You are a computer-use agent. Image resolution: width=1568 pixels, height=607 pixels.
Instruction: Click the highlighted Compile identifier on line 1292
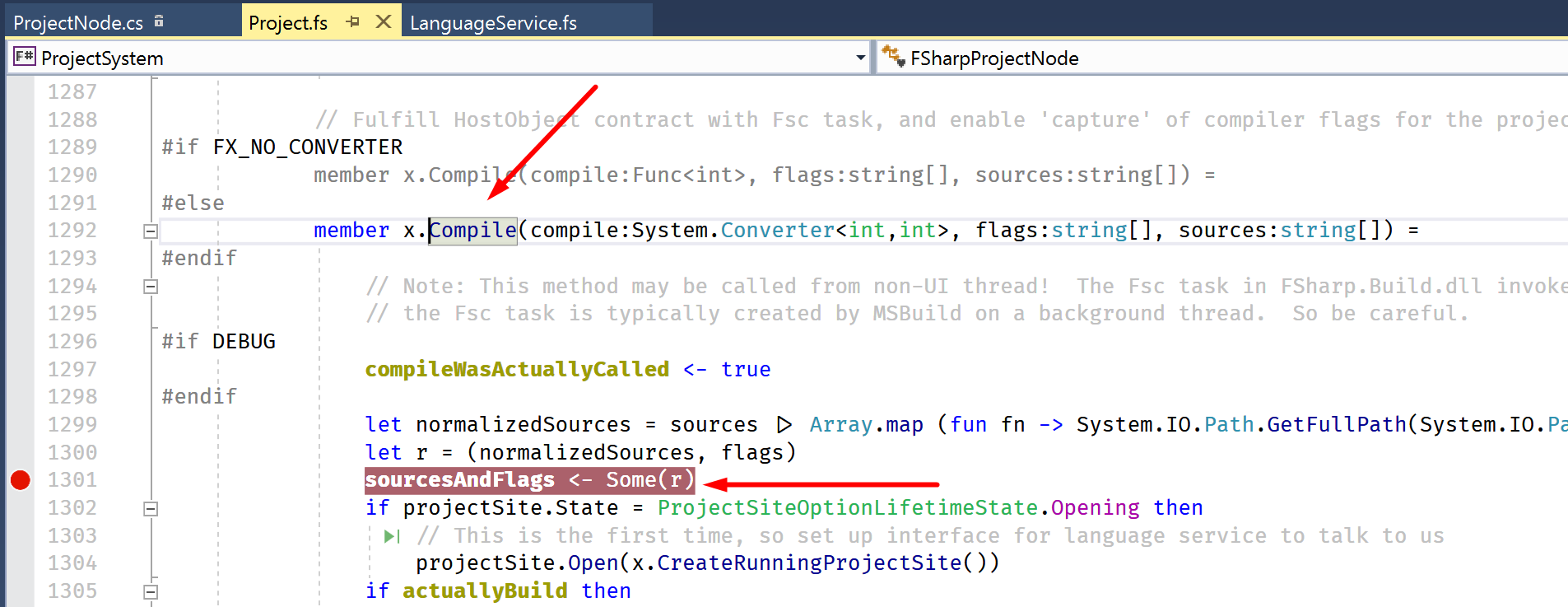[472, 230]
